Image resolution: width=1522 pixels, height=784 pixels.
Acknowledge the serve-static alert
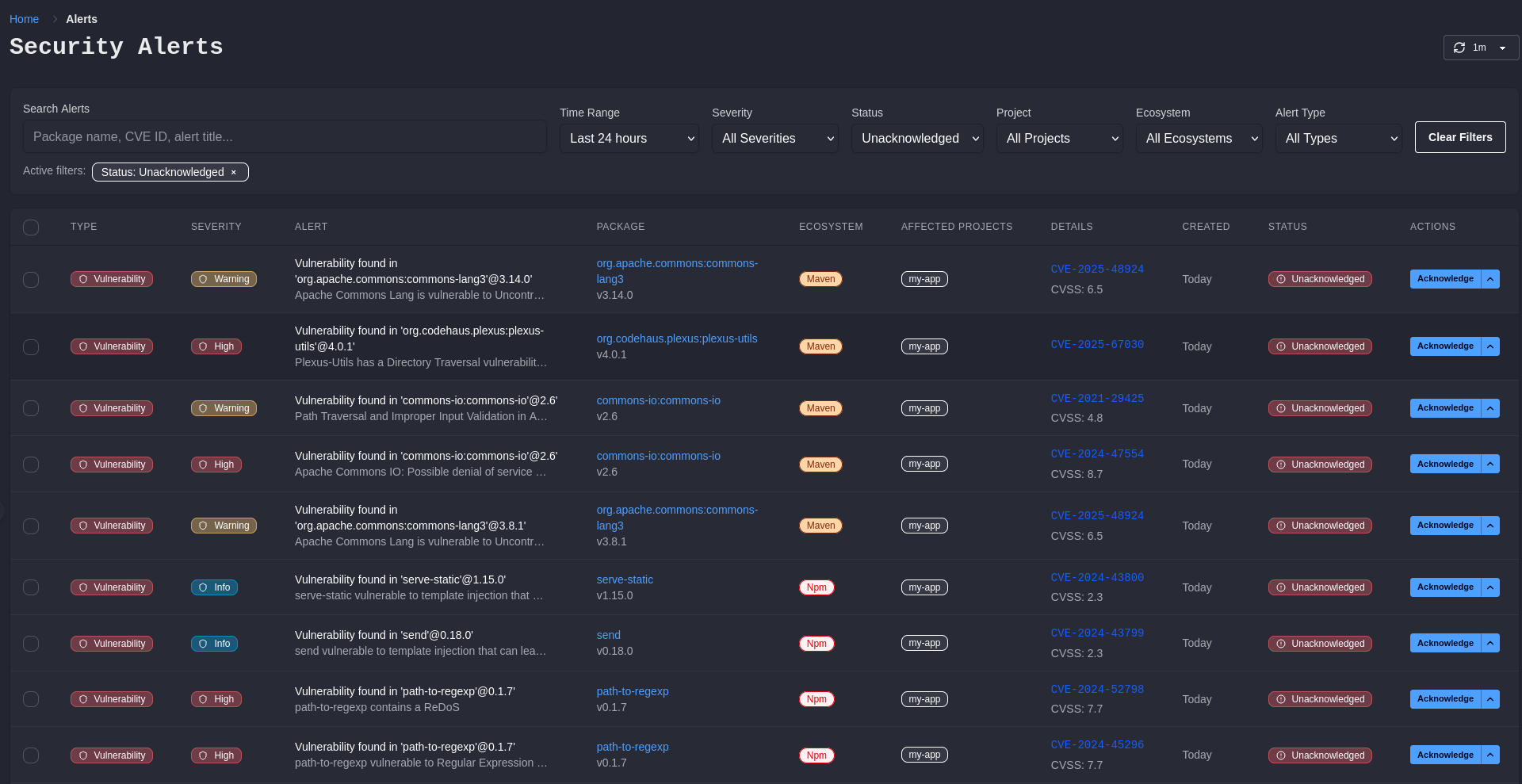coord(1445,587)
